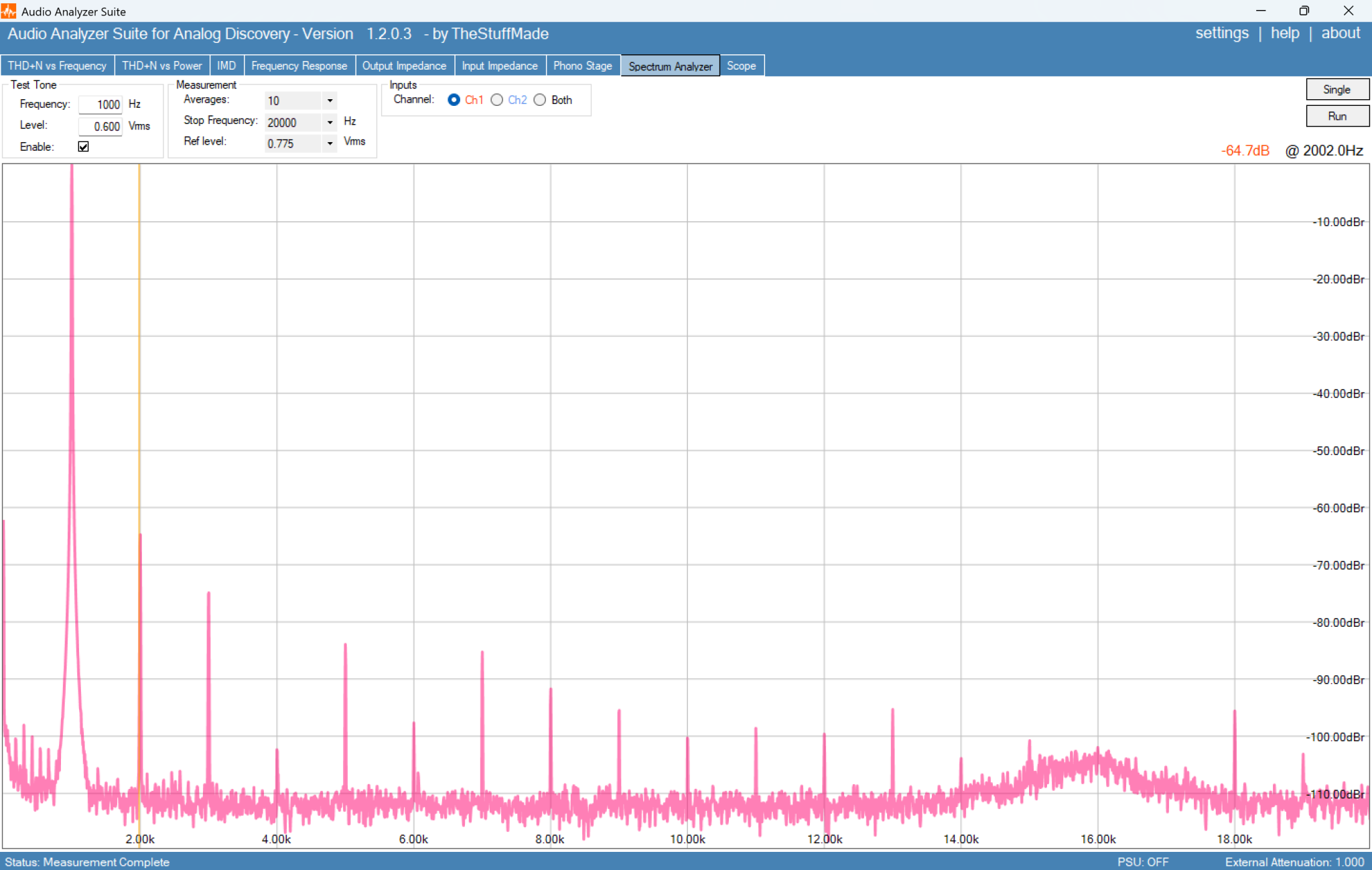
Task: Open the IMD tab
Action: pyautogui.click(x=226, y=66)
